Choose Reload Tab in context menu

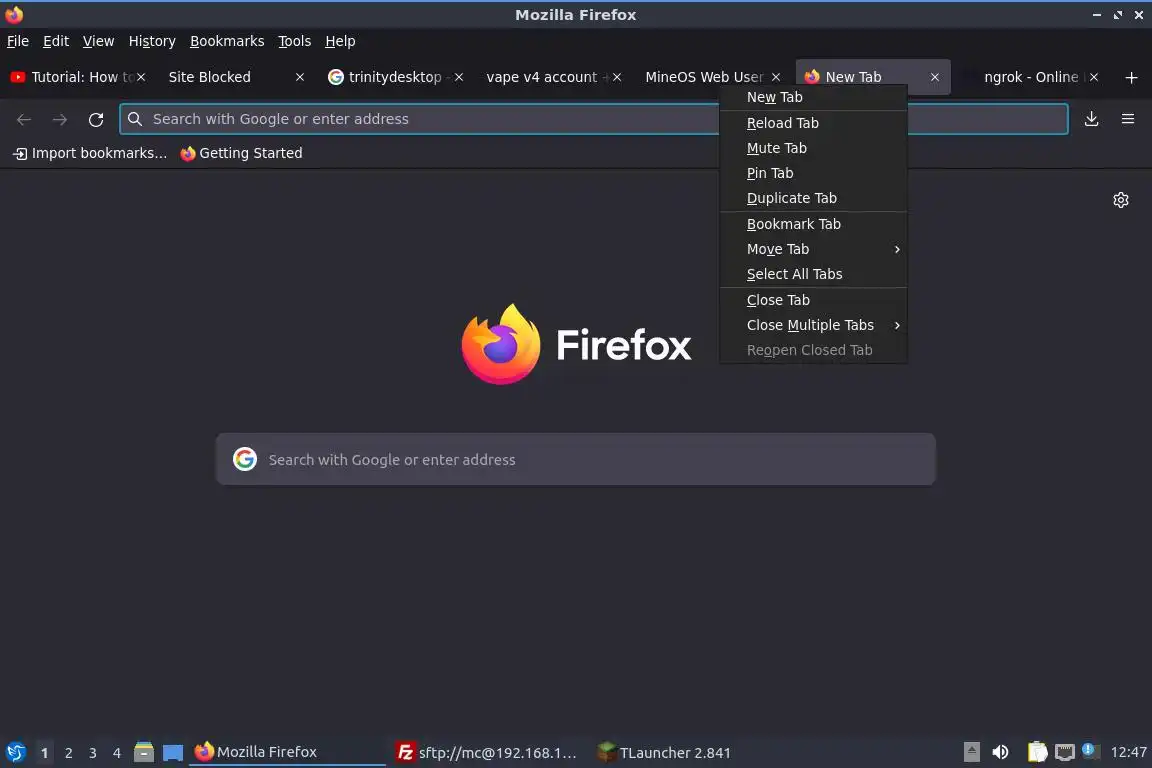coord(813,123)
